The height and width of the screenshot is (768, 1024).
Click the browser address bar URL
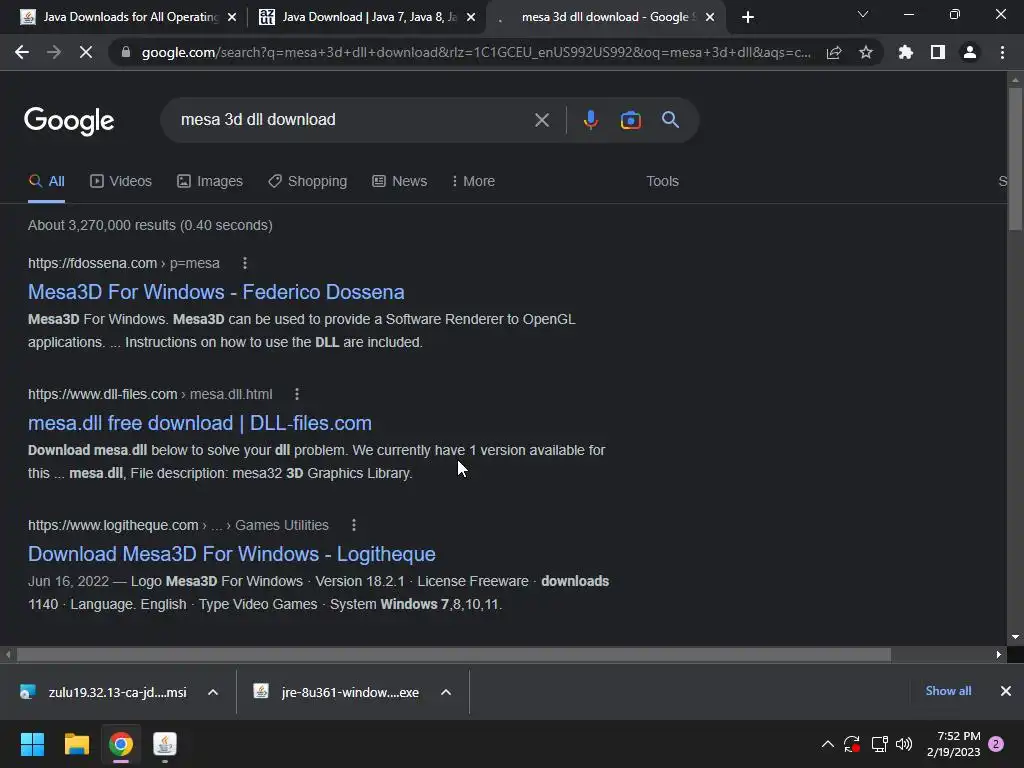click(x=476, y=52)
